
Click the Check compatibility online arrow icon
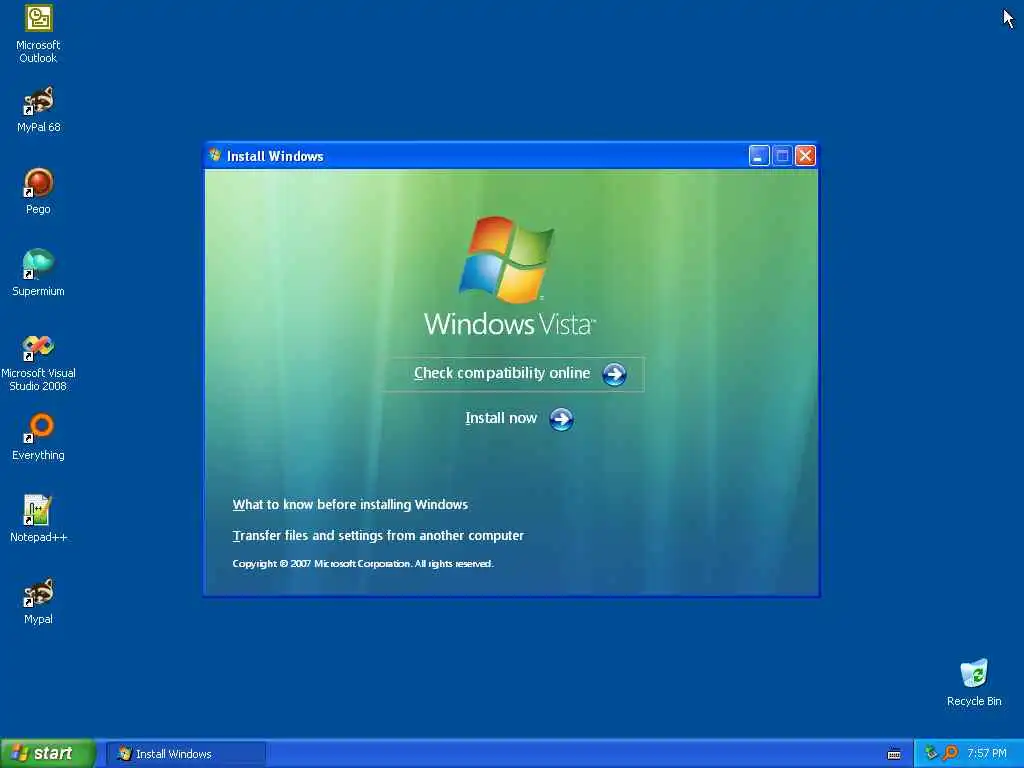[614, 374]
